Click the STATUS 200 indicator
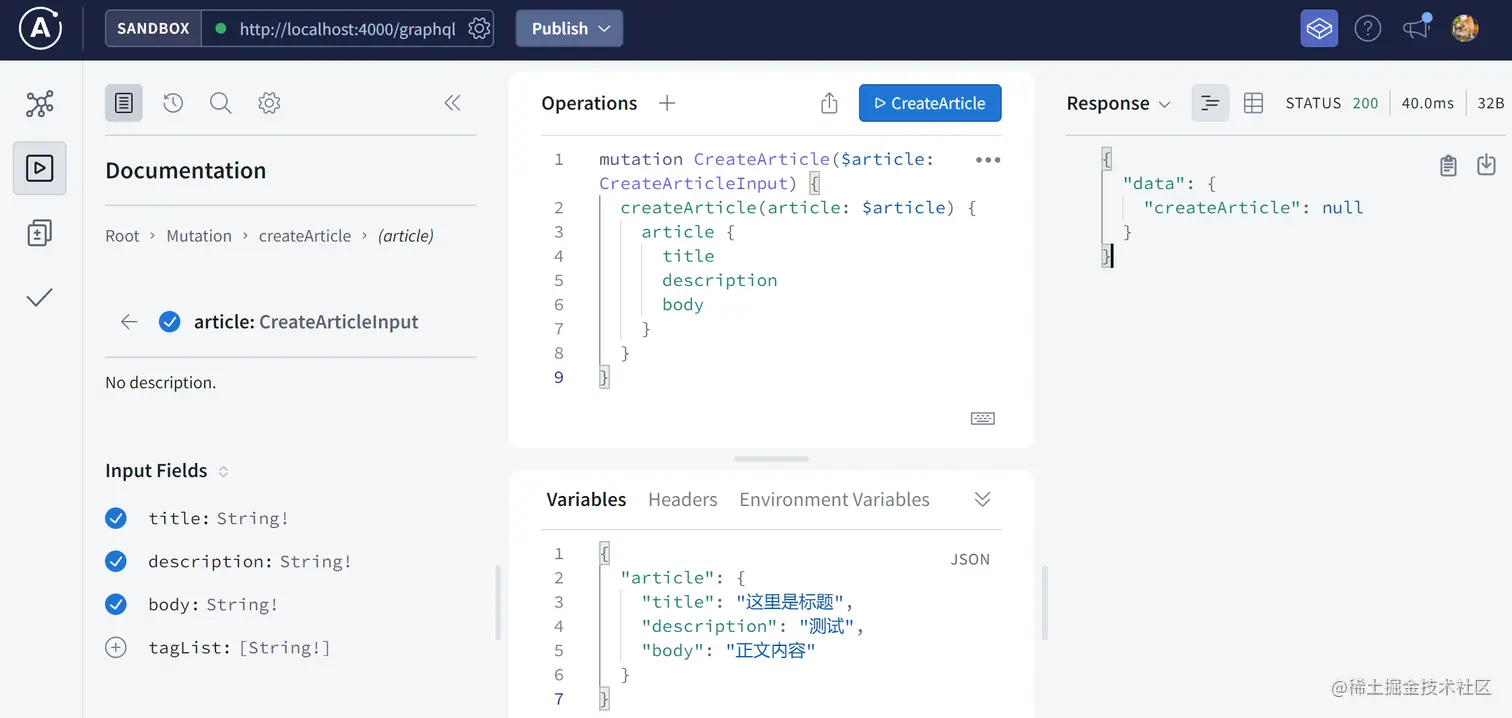This screenshot has width=1512, height=718. click(x=1332, y=103)
